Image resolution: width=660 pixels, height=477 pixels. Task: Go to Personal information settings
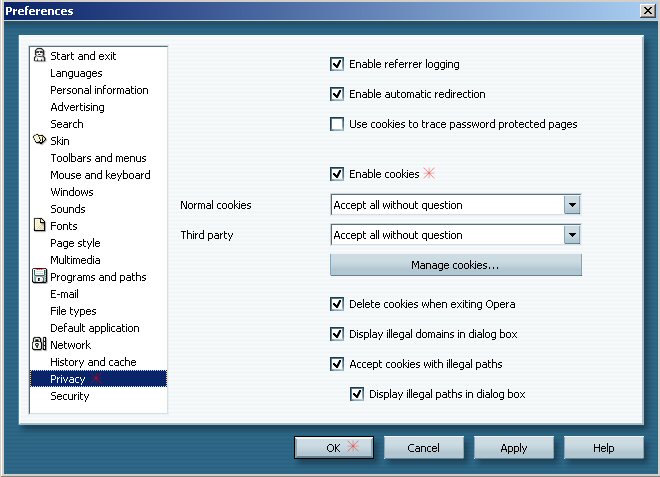click(99, 90)
